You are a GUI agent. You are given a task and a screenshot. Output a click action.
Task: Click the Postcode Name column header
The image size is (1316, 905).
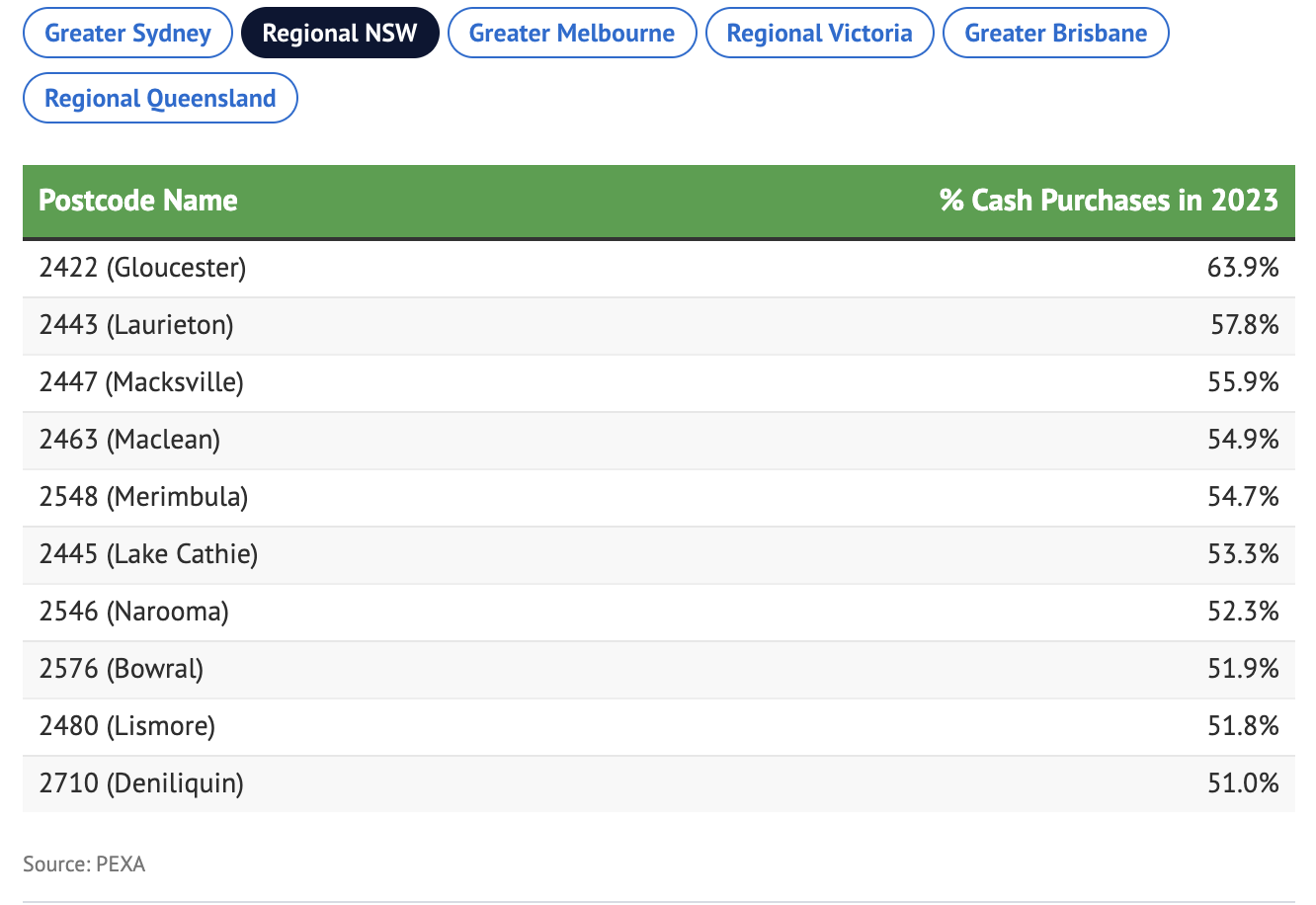(138, 201)
